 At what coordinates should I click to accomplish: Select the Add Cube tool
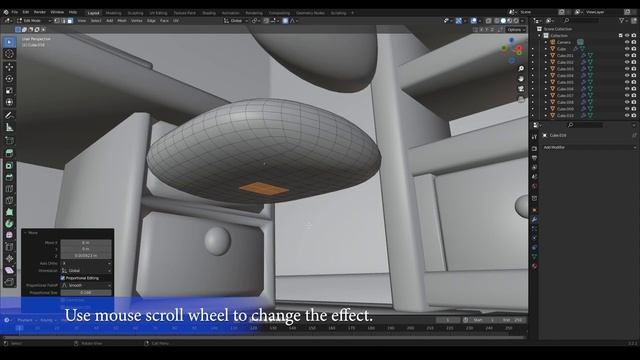9,141
